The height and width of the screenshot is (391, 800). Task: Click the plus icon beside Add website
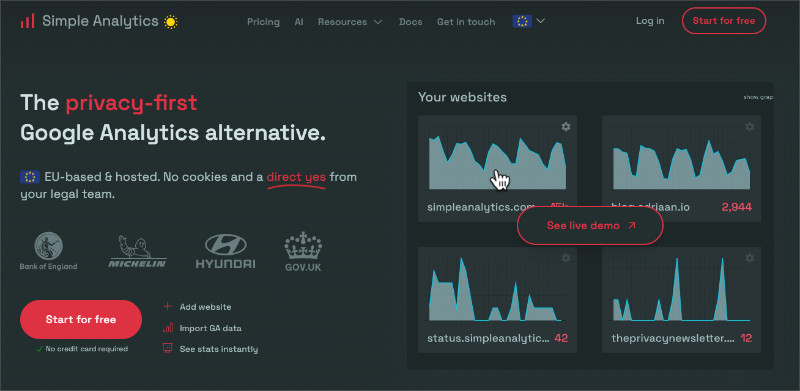[x=167, y=307]
